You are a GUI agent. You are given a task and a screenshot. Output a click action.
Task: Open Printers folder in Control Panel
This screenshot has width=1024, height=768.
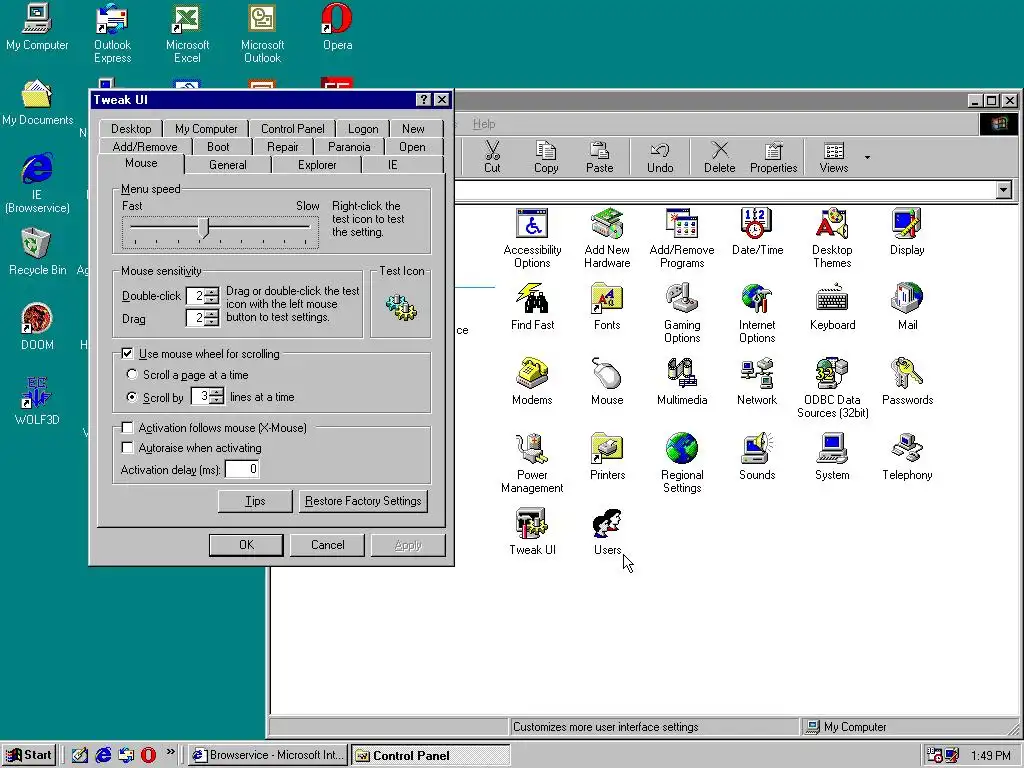pyautogui.click(x=607, y=457)
